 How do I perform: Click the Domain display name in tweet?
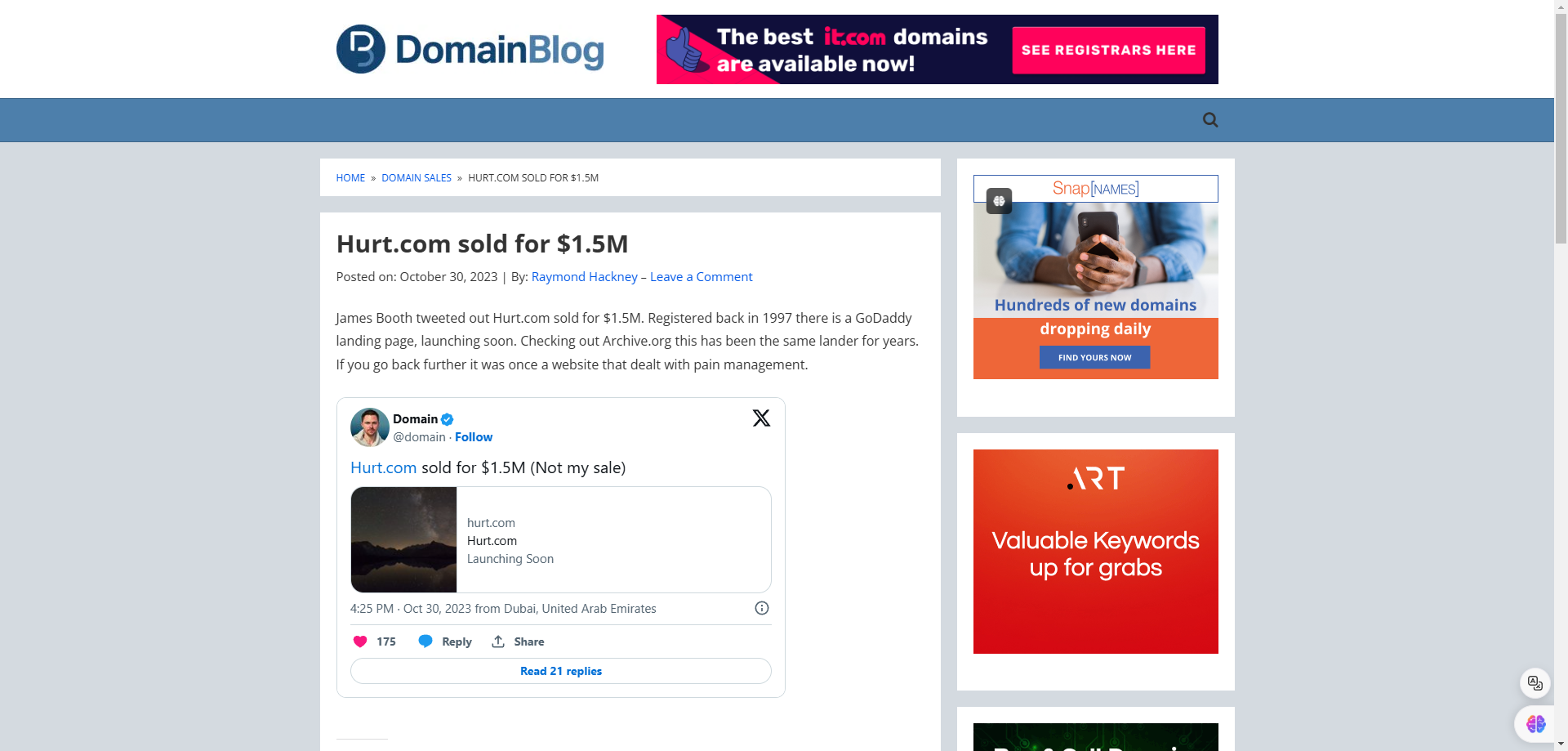(416, 419)
